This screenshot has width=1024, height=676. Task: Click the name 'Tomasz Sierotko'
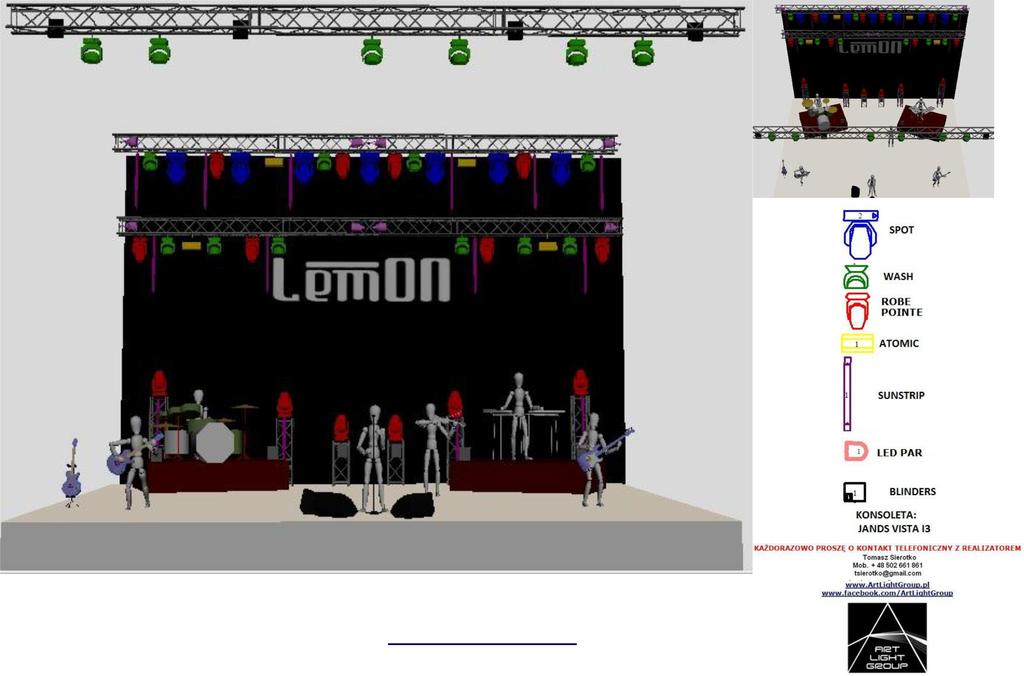(x=888, y=557)
